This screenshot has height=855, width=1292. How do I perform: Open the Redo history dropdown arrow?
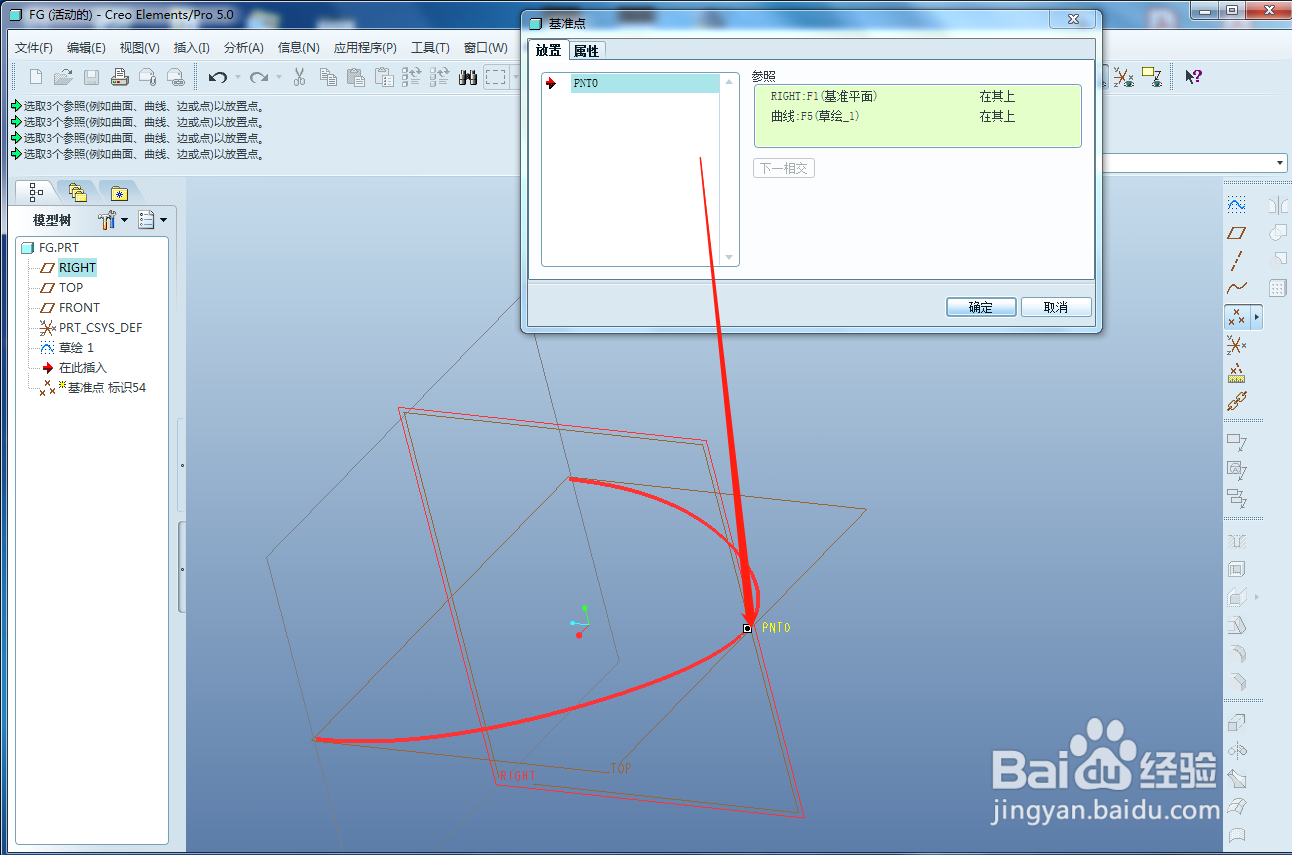tap(279, 77)
